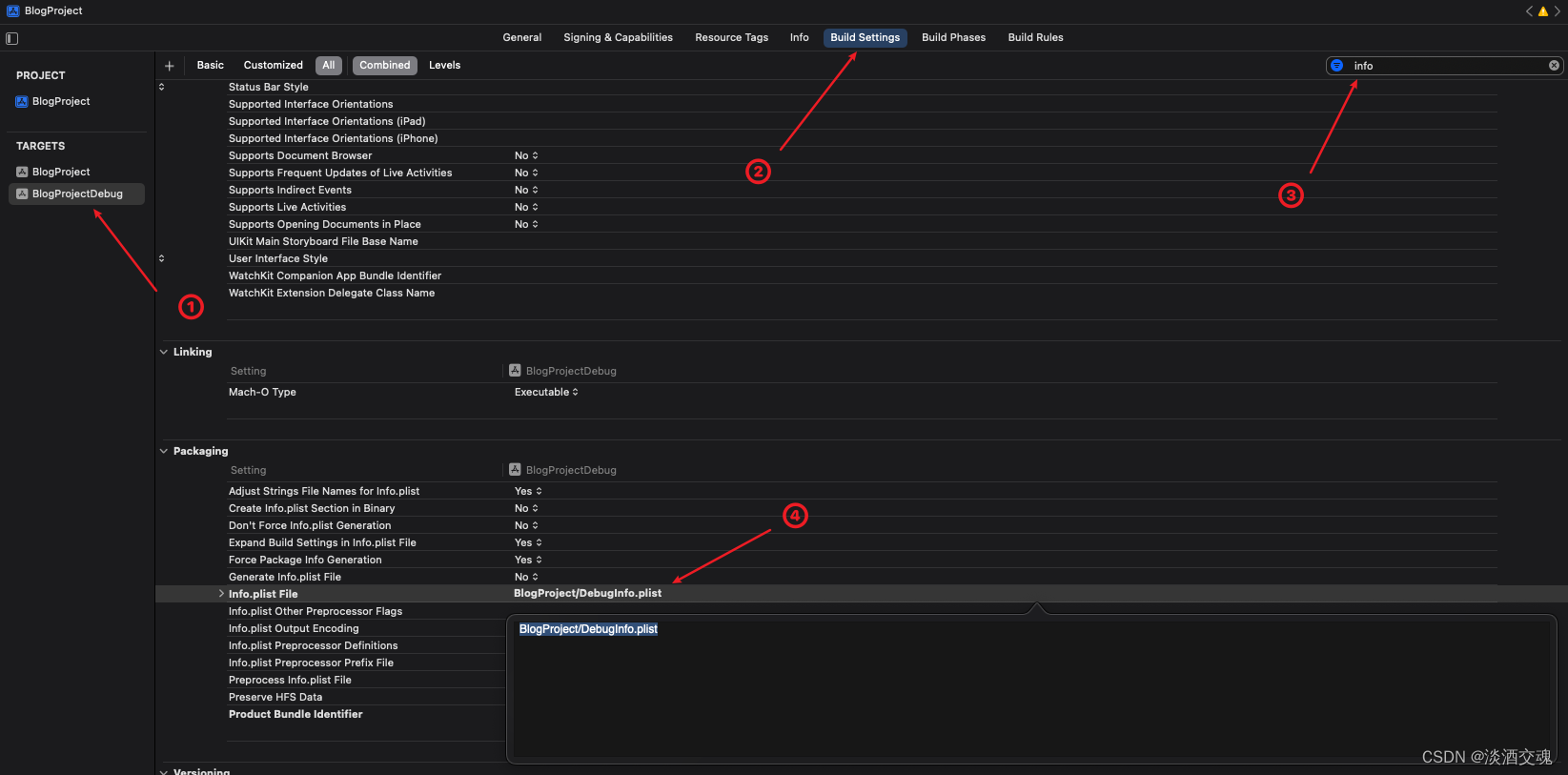Open the General tab
This screenshot has height=775, width=1568.
point(522,37)
